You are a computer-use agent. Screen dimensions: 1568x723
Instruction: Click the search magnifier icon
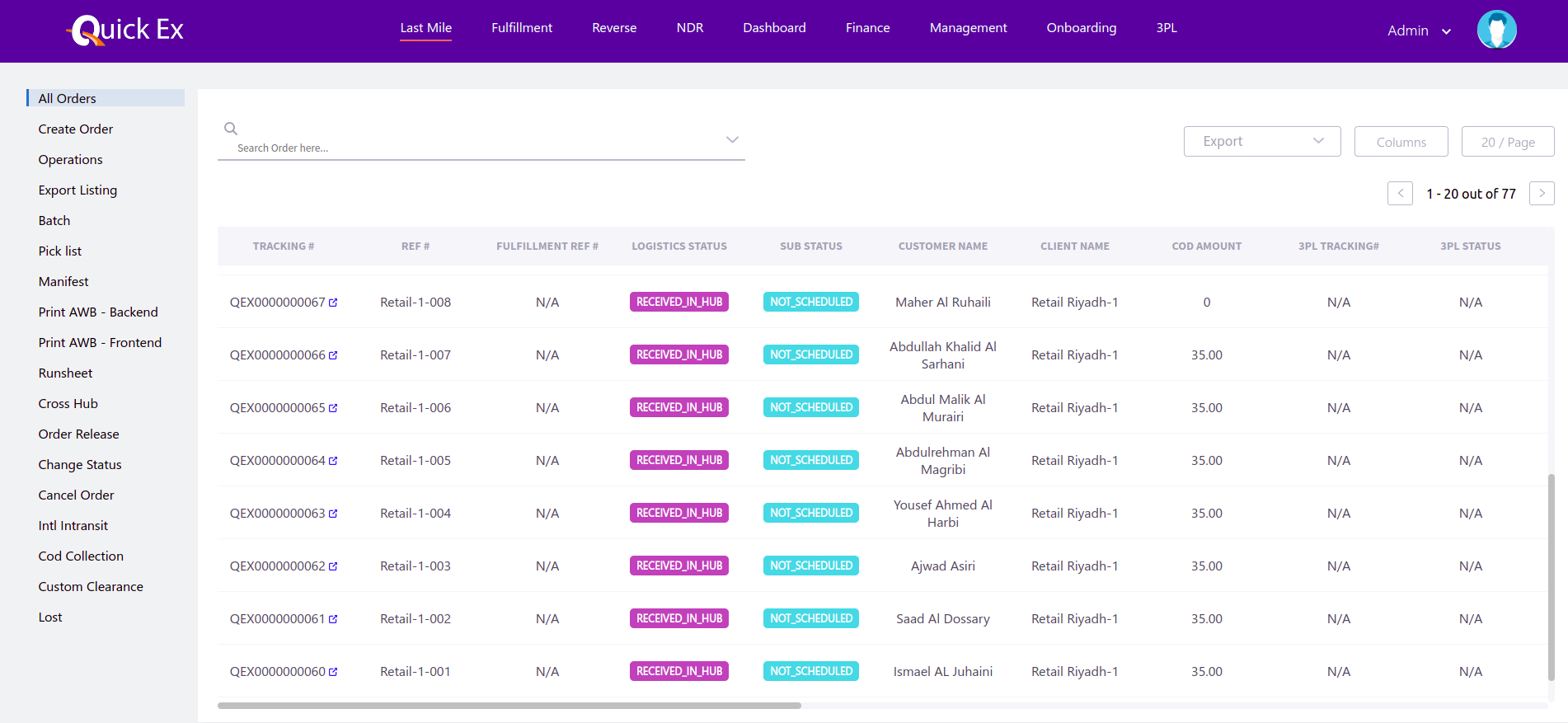[231, 129]
